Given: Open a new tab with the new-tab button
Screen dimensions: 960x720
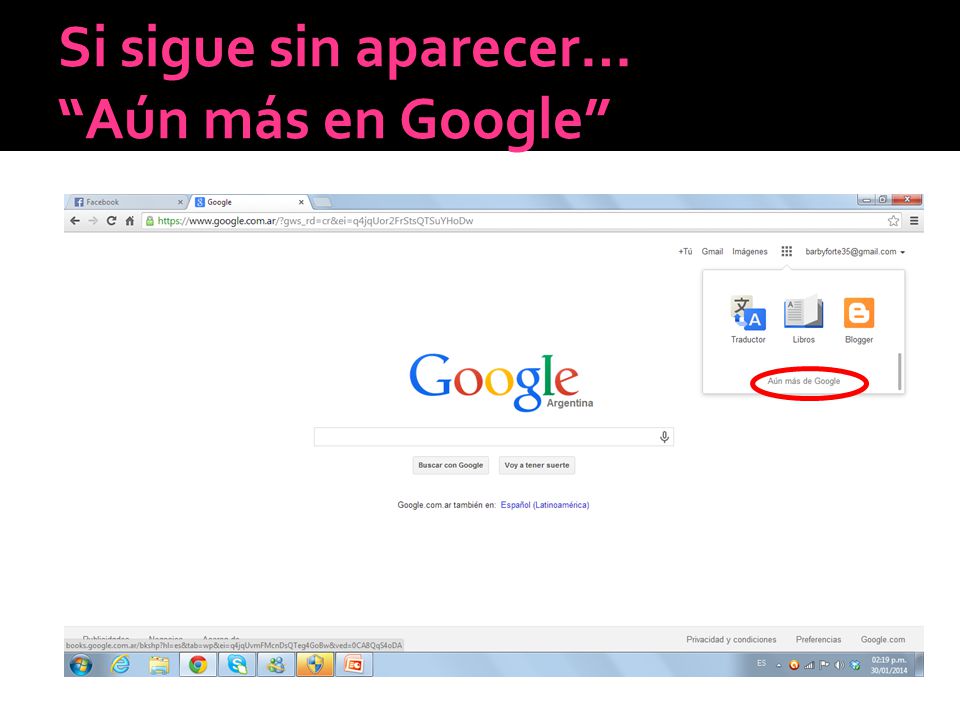Looking at the screenshot, I should click(x=323, y=202).
